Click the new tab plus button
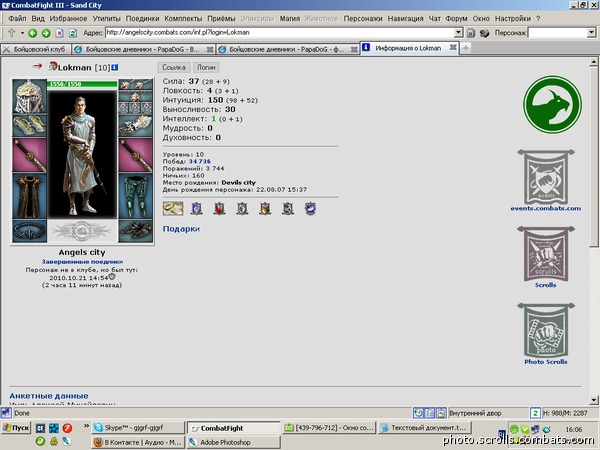This screenshot has width=600, height=450. click(466, 48)
